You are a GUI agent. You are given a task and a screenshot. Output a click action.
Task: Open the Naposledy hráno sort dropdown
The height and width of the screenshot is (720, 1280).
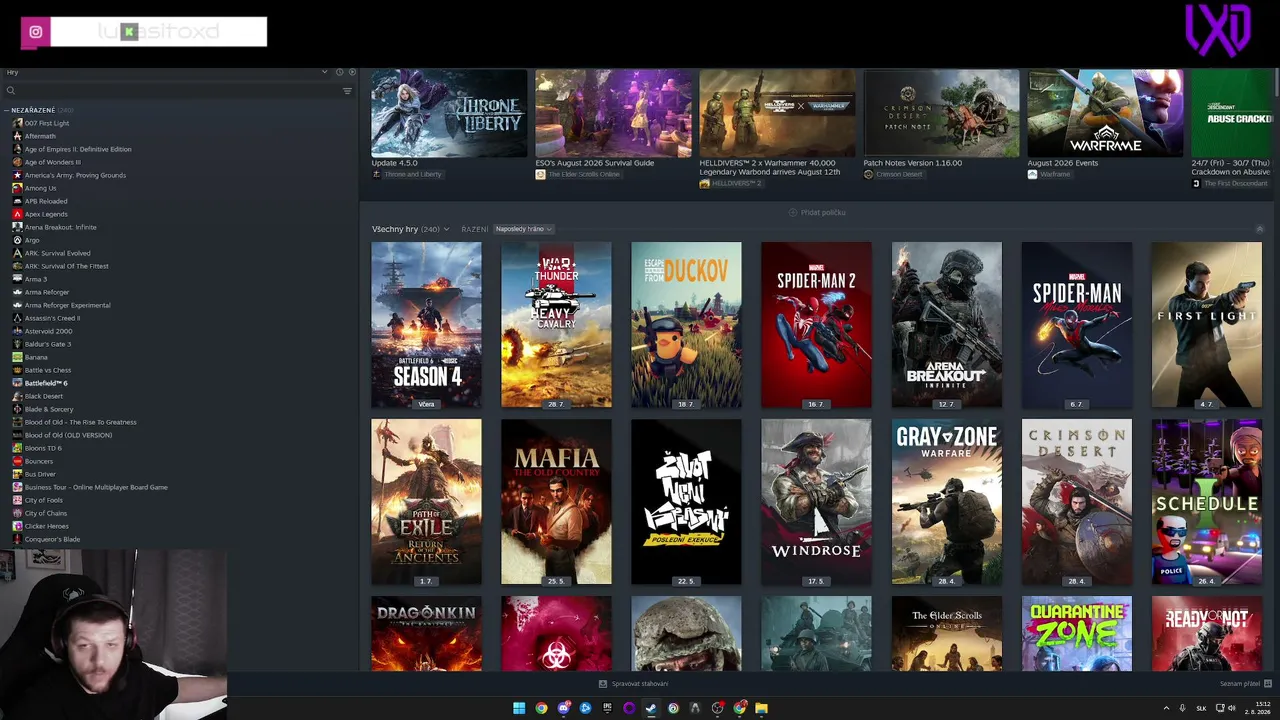tap(523, 229)
